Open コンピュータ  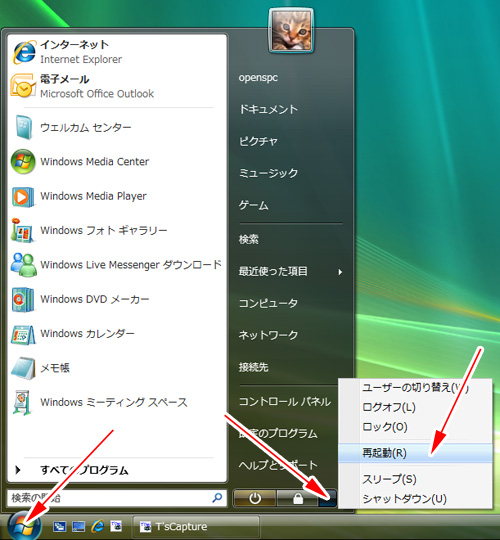coord(268,303)
